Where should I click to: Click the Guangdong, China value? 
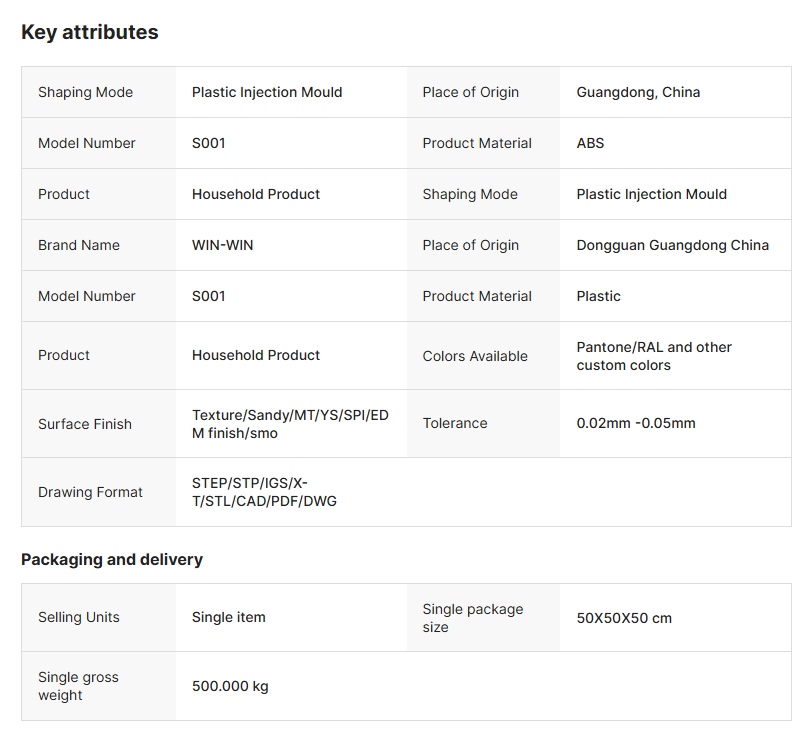638,92
